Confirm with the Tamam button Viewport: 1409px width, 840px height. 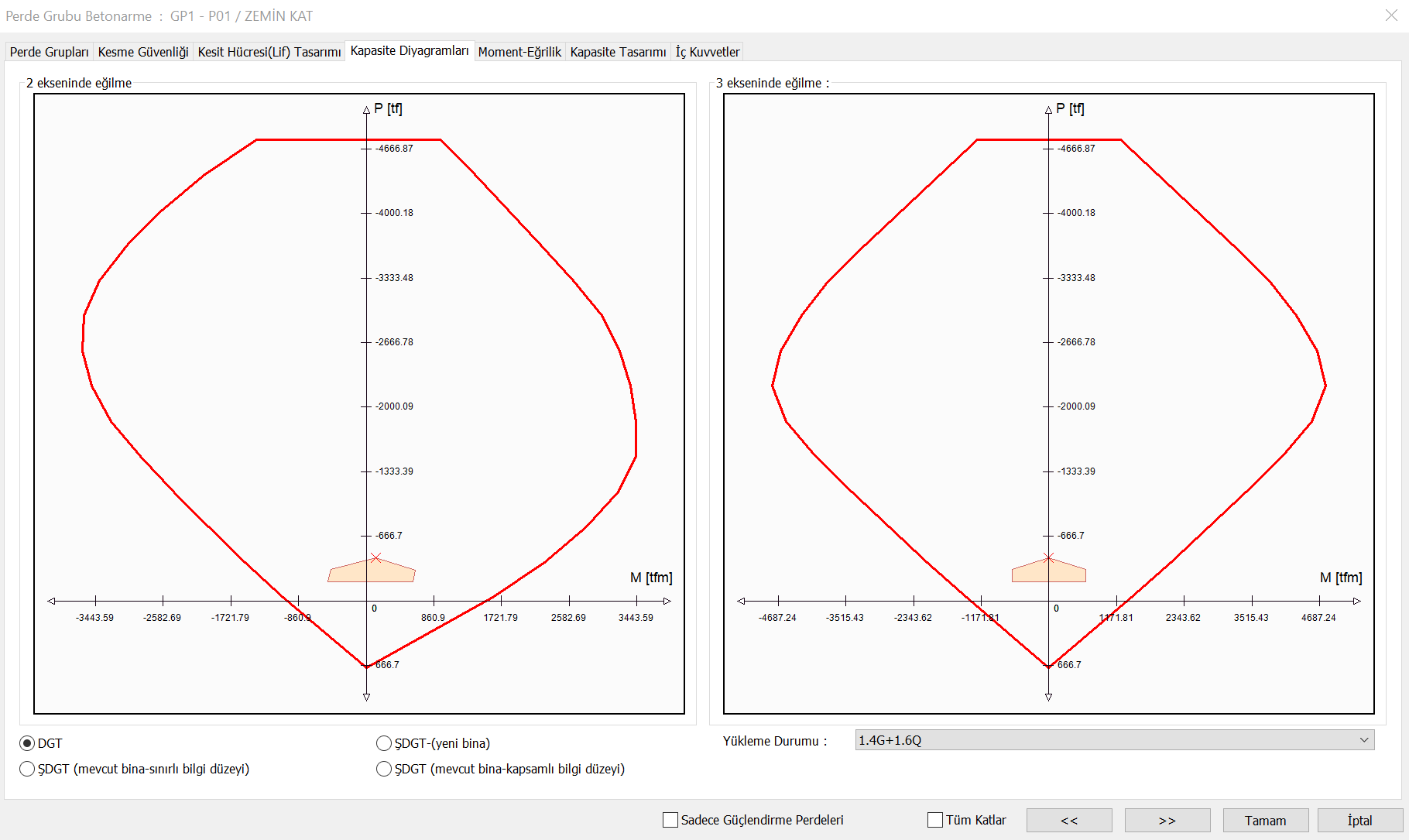(1265, 821)
